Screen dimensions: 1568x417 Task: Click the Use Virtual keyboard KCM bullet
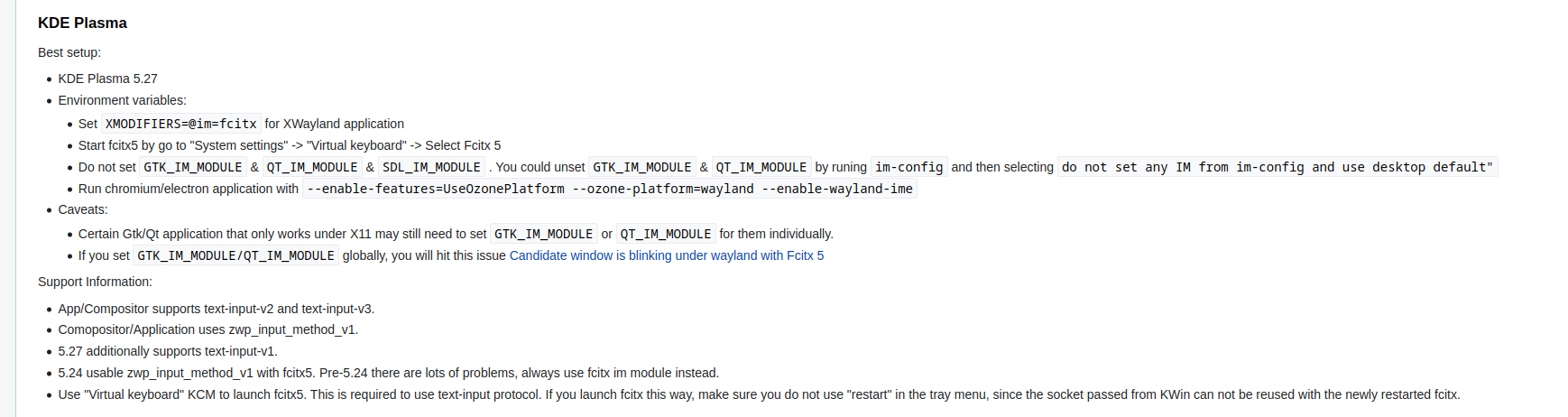(760, 394)
